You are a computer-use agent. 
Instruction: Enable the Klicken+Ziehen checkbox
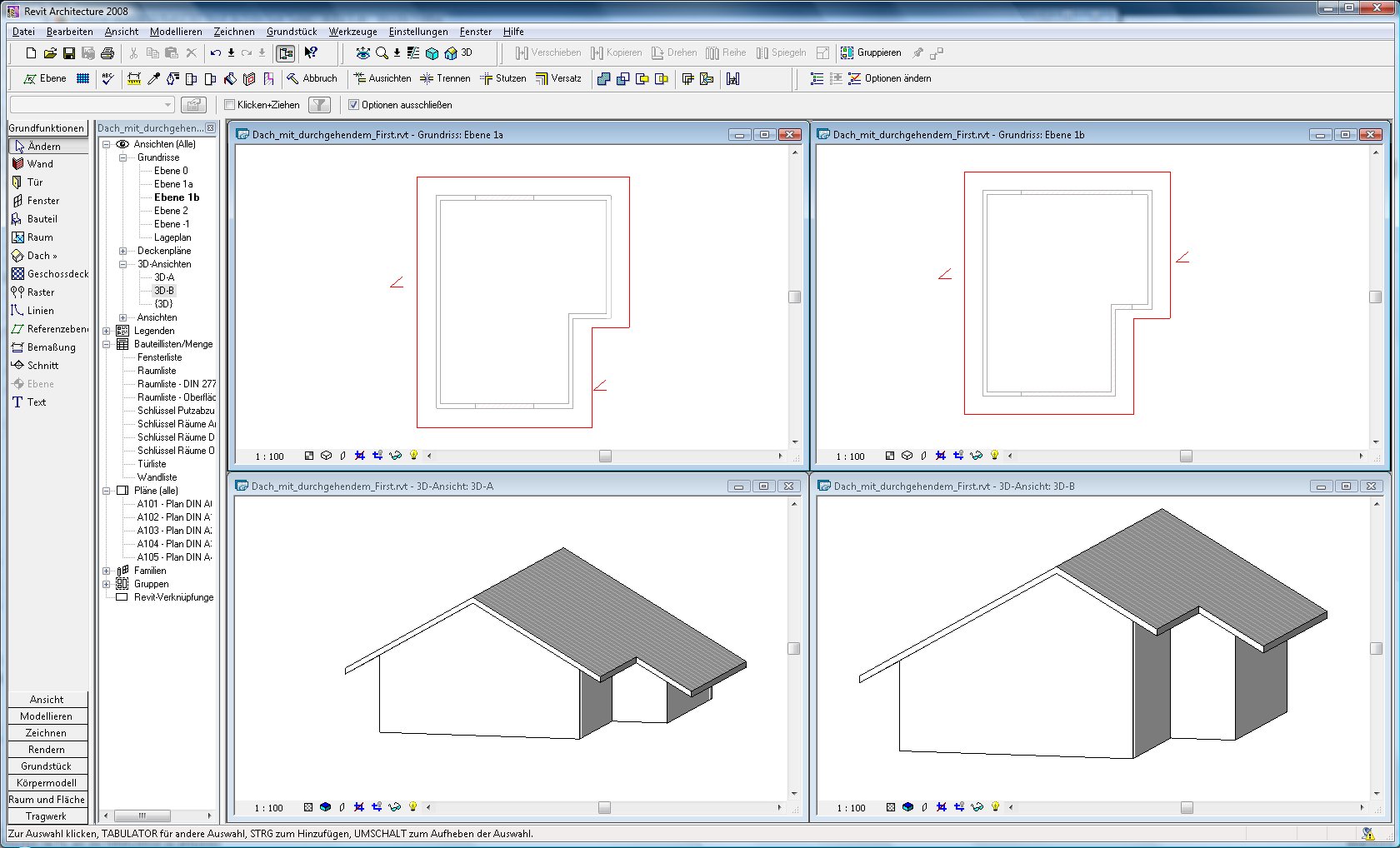(230, 105)
